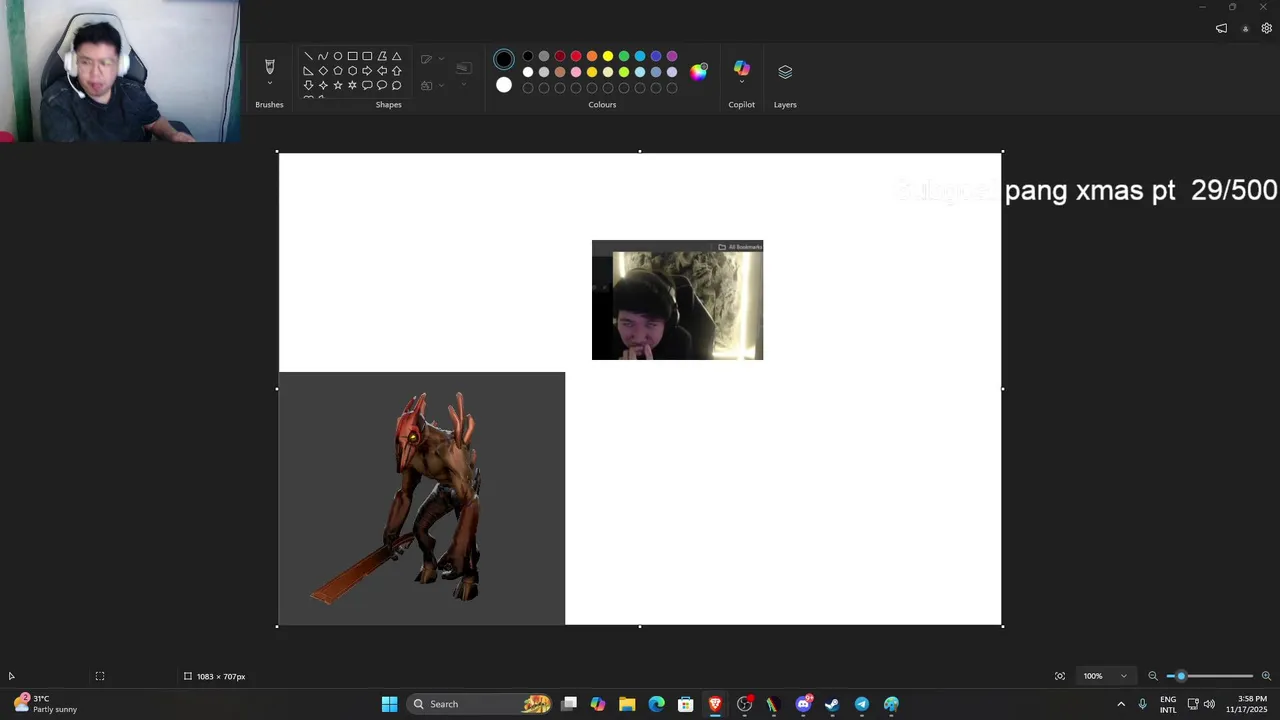Open File Explorer from the taskbar
This screenshot has width=1280, height=720.
coord(627,704)
